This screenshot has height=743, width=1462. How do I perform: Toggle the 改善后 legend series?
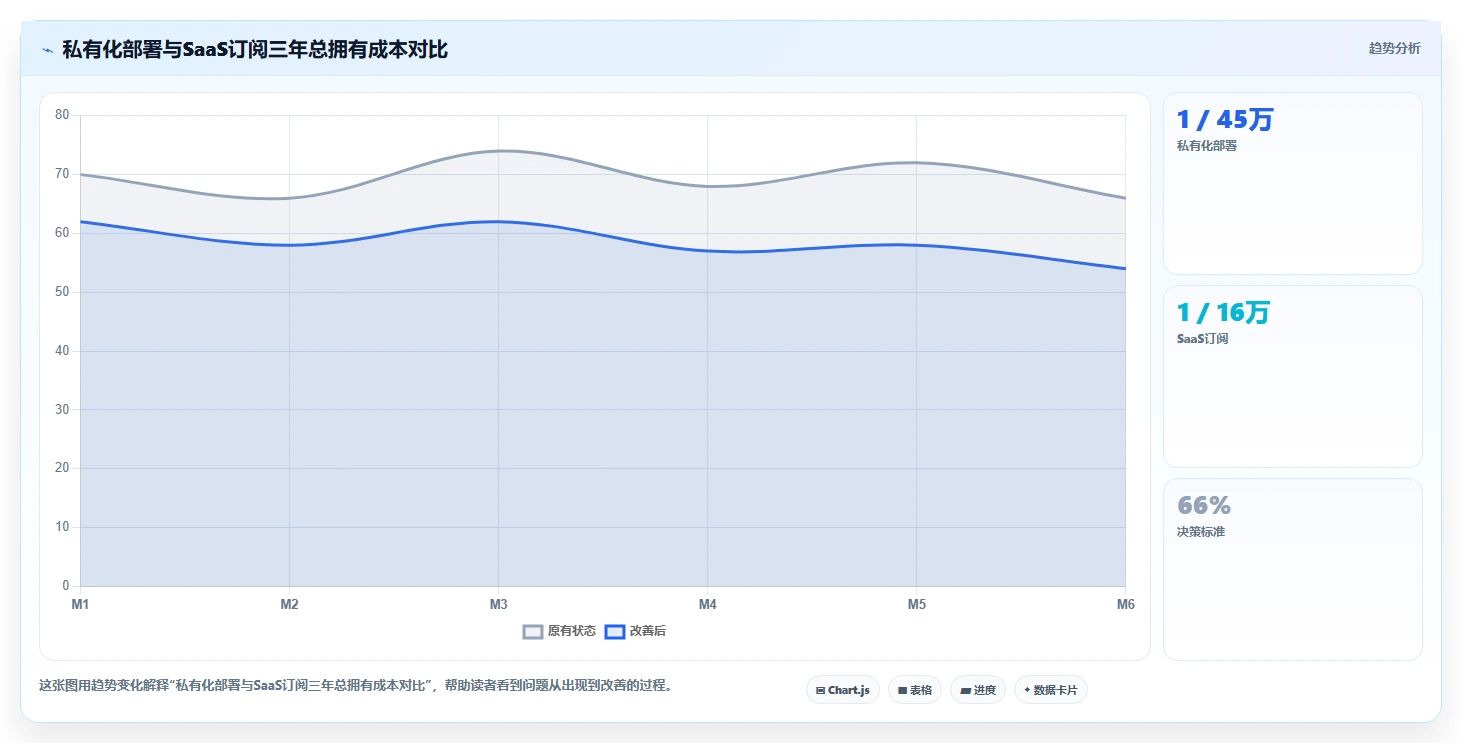tap(636, 631)
